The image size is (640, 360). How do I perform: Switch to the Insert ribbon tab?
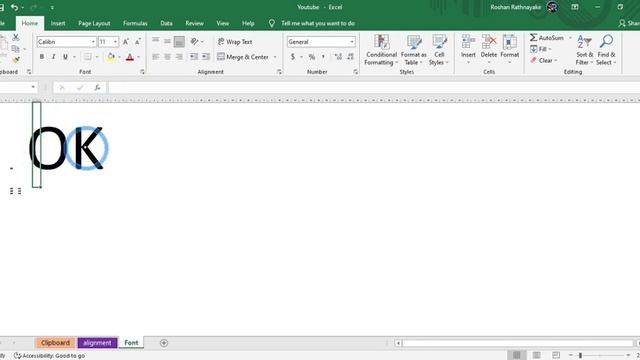coord(58,23)
